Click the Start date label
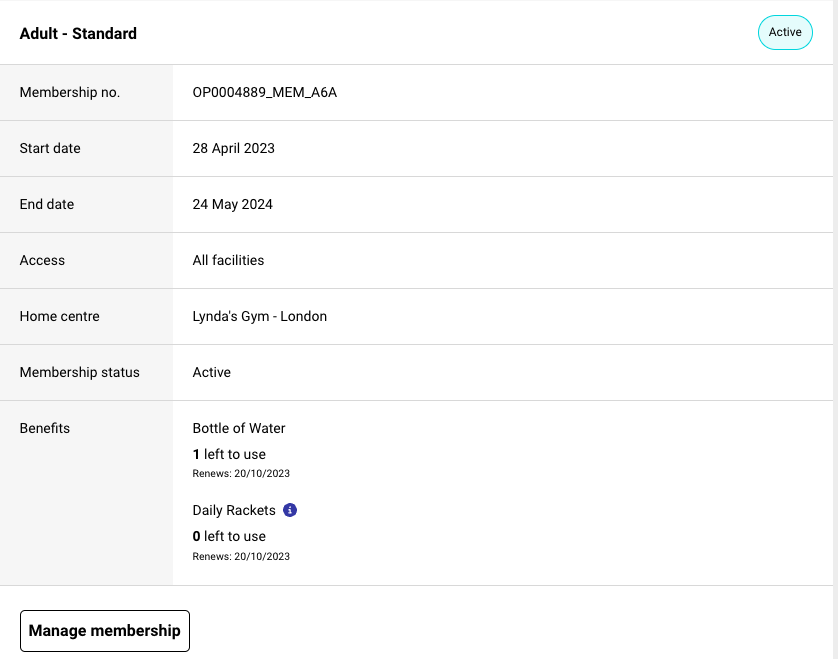 [50, 148]
